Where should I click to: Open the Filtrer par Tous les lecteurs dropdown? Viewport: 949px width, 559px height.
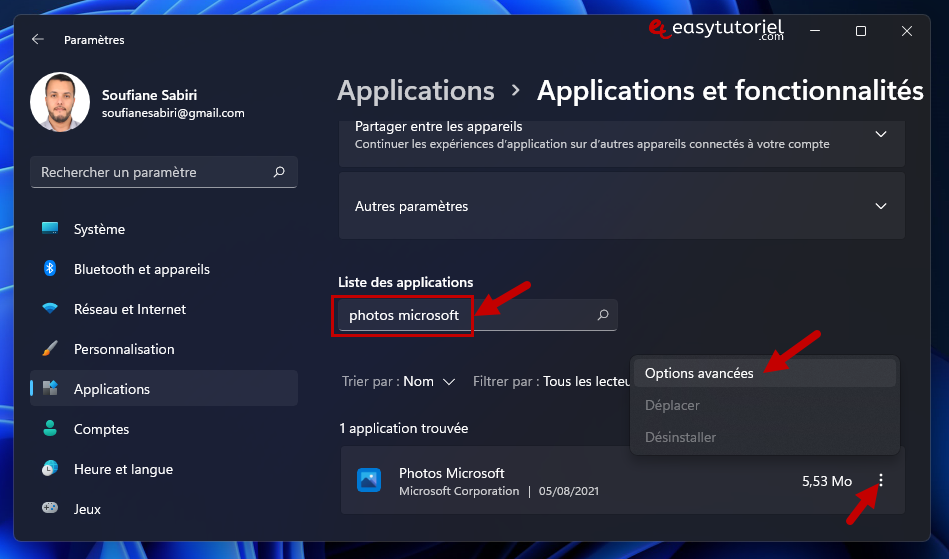tap(551, 381)
